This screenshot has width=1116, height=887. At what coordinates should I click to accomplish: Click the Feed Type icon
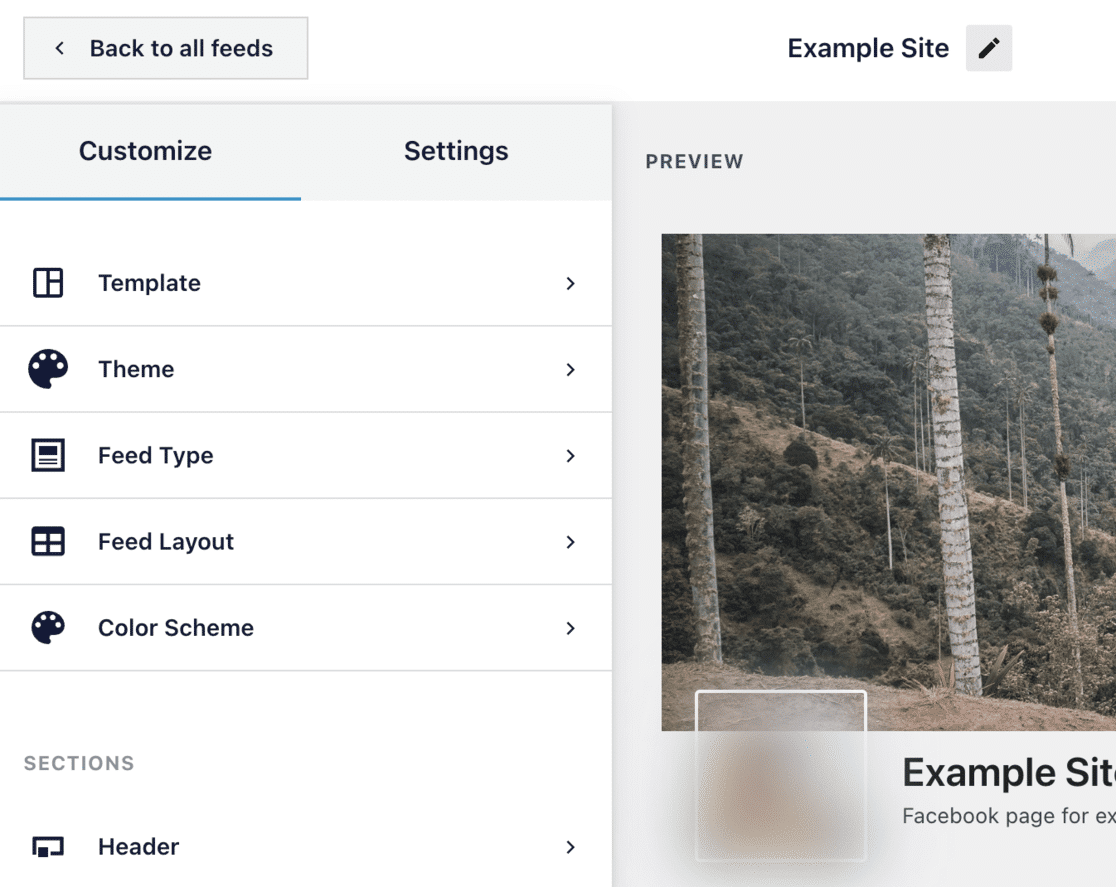pyautogui.click(x=48, y=455)
